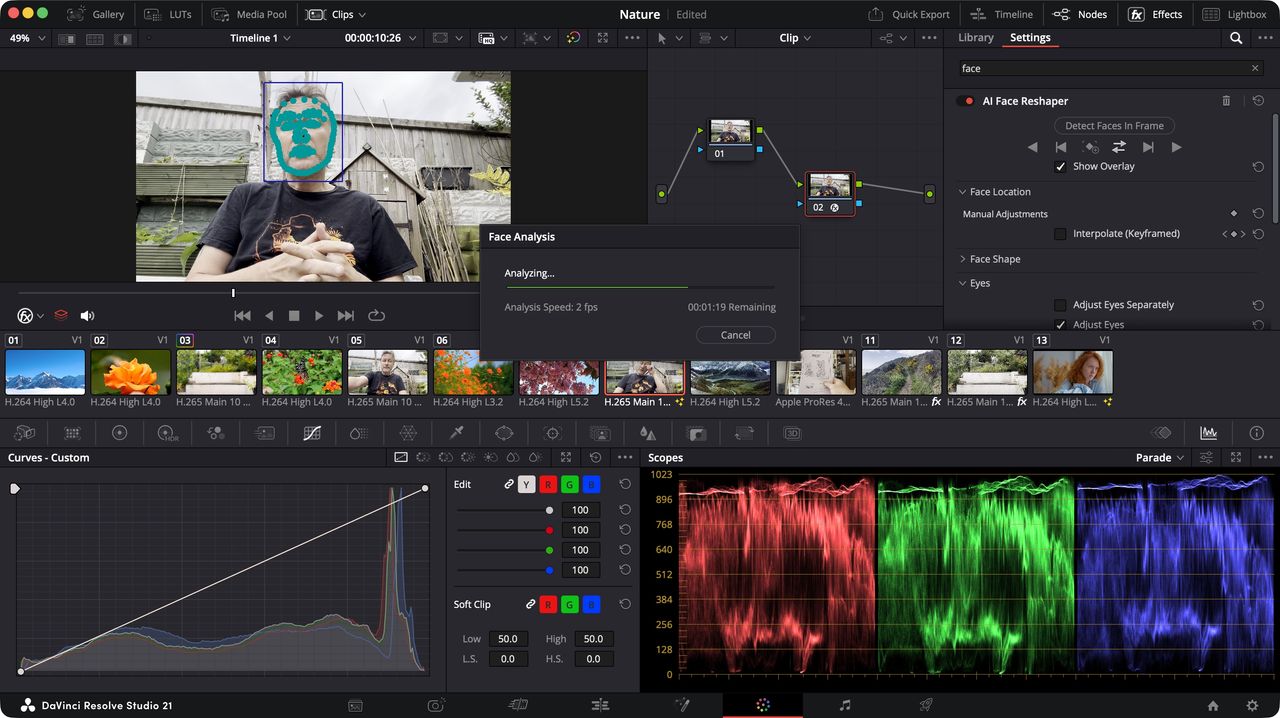
Task: Open the RGB Mixer palette
Action: click(215, 433)
